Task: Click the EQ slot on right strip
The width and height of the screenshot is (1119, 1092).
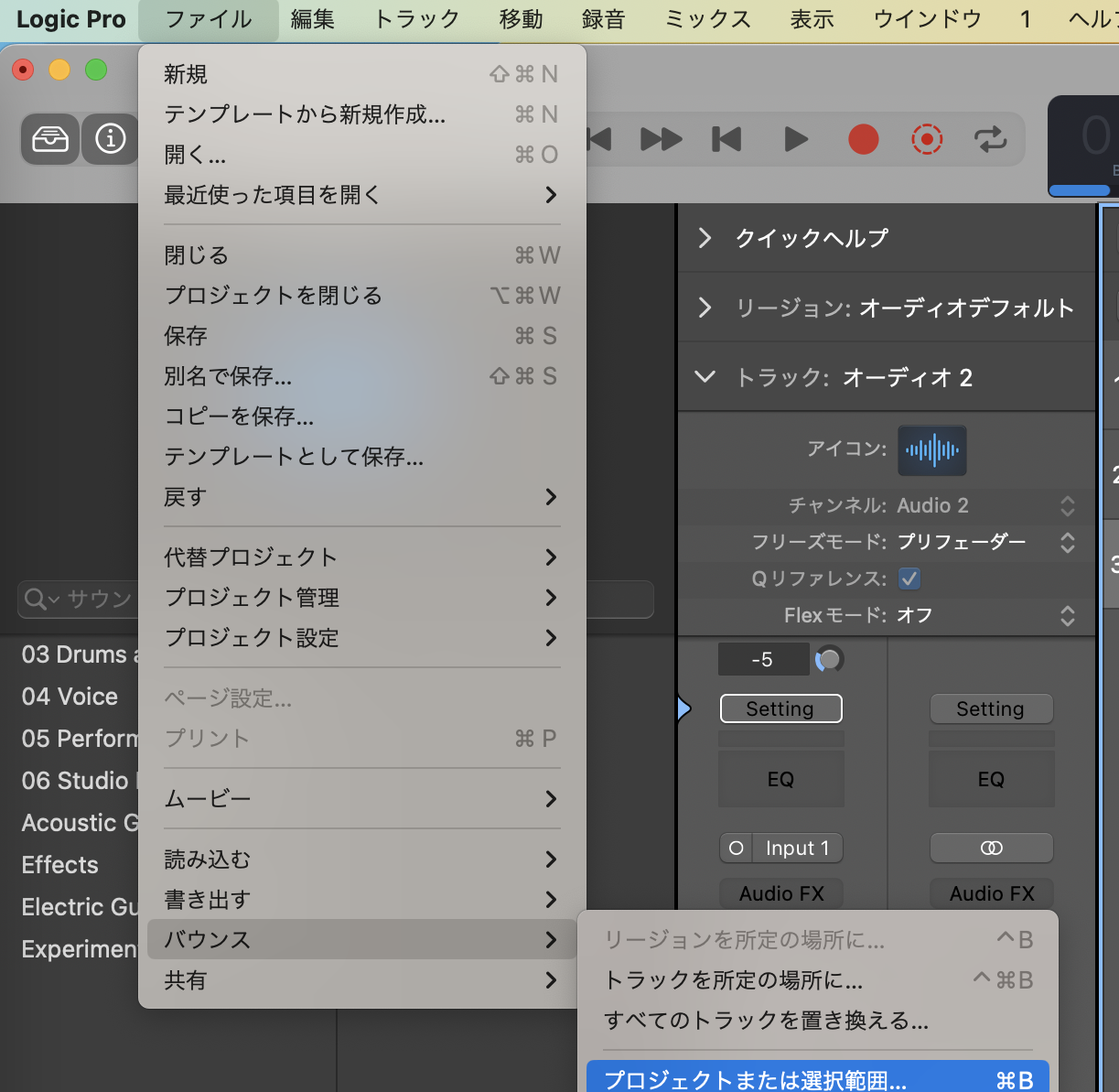Action: pos(992,779)
